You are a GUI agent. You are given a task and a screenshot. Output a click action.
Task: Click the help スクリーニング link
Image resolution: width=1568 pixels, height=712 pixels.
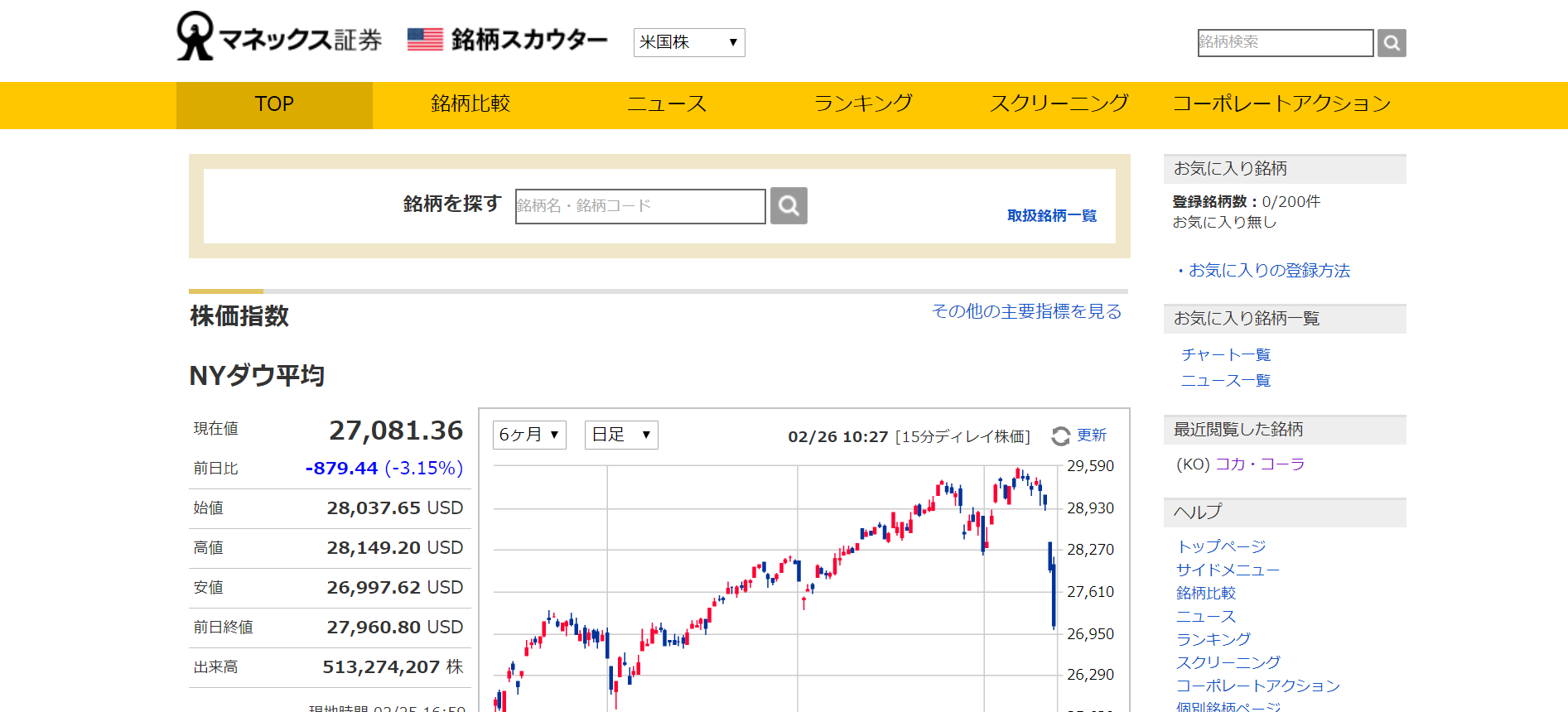point(1228,662)
